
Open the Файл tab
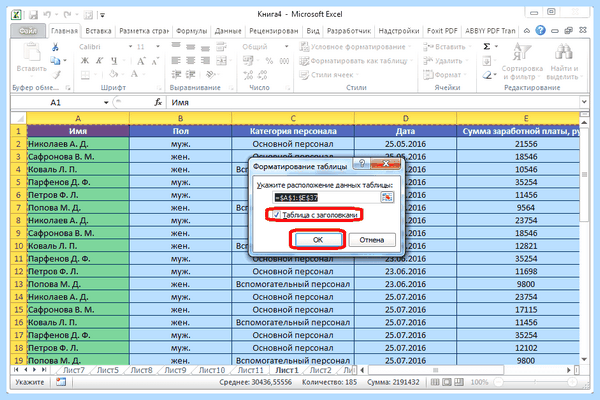coord(28,31)
